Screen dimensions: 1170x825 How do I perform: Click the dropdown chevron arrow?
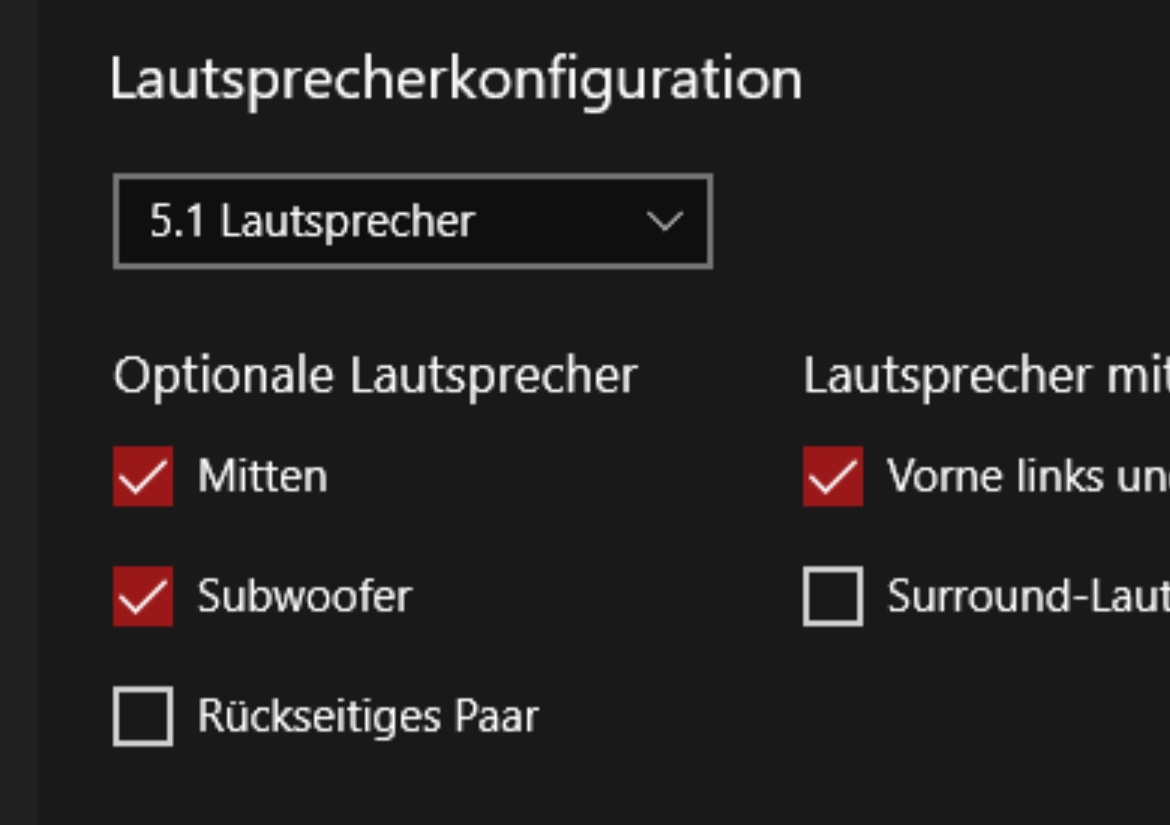point(664,221)
